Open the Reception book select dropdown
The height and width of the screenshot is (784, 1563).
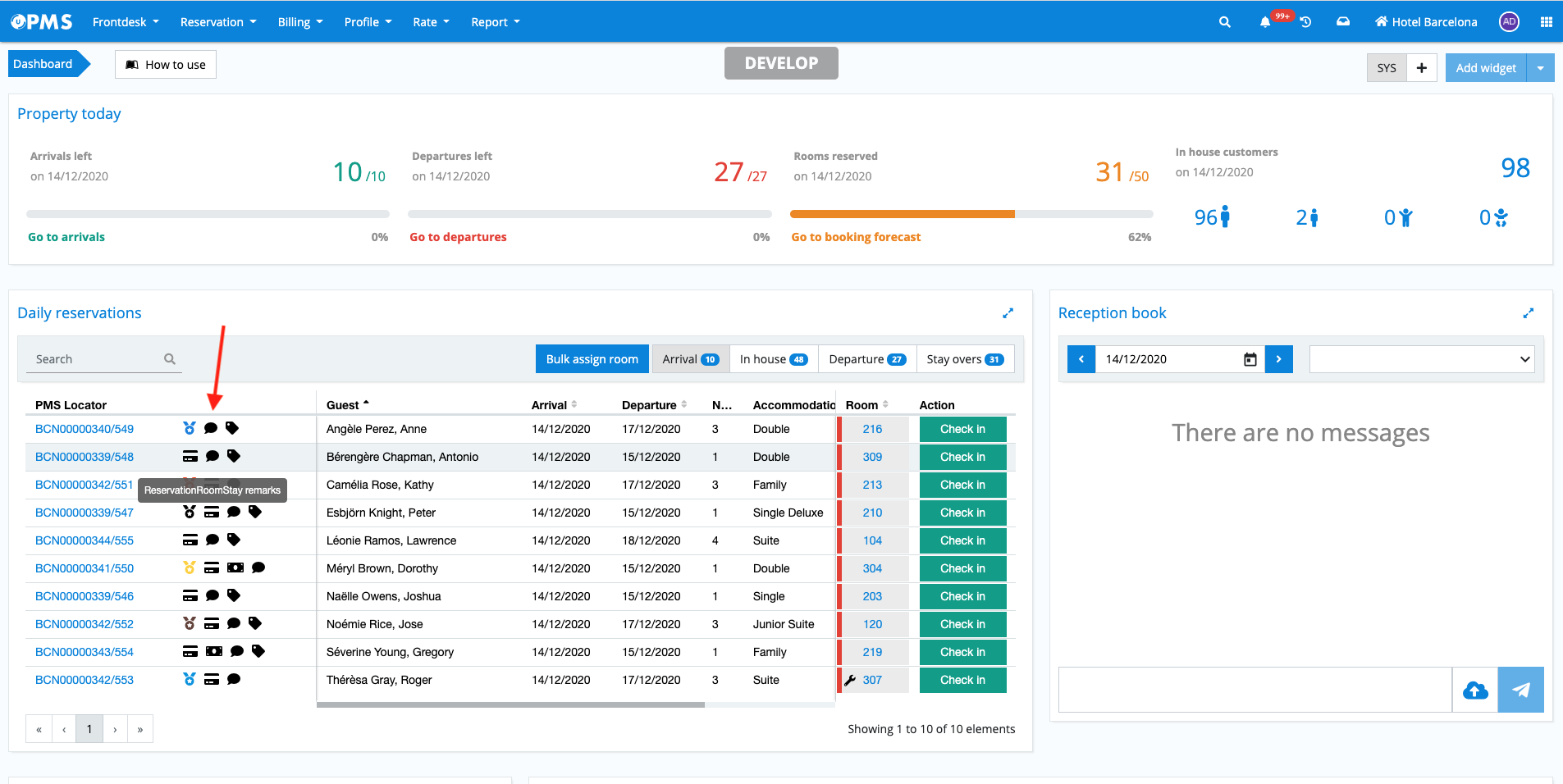click(x=1421, y=359)
